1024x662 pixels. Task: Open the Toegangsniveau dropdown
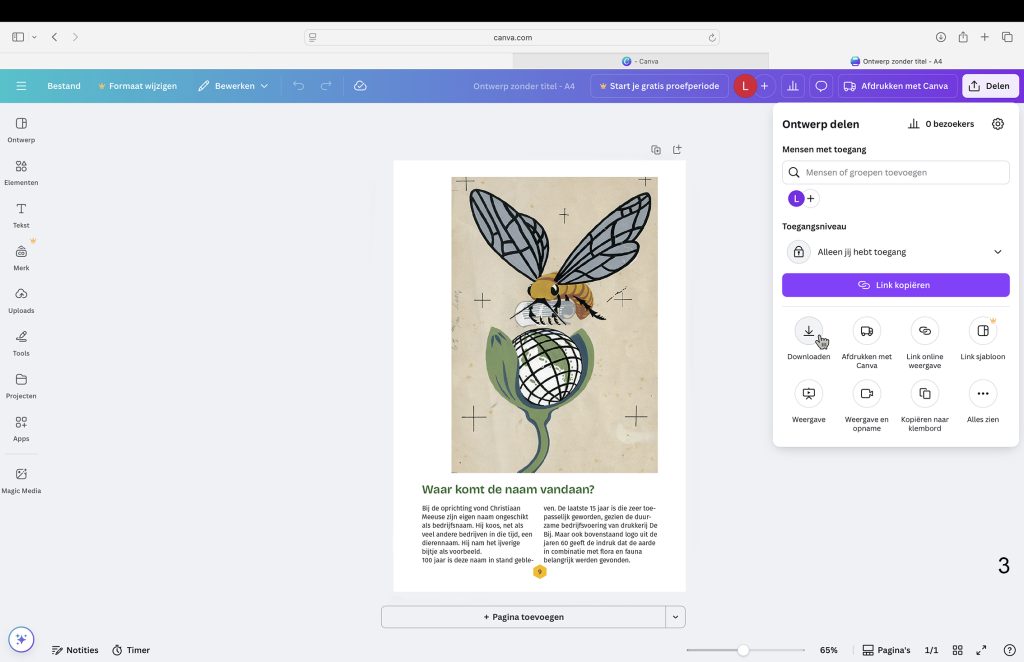pyautogui.click(x=895, y=251)
